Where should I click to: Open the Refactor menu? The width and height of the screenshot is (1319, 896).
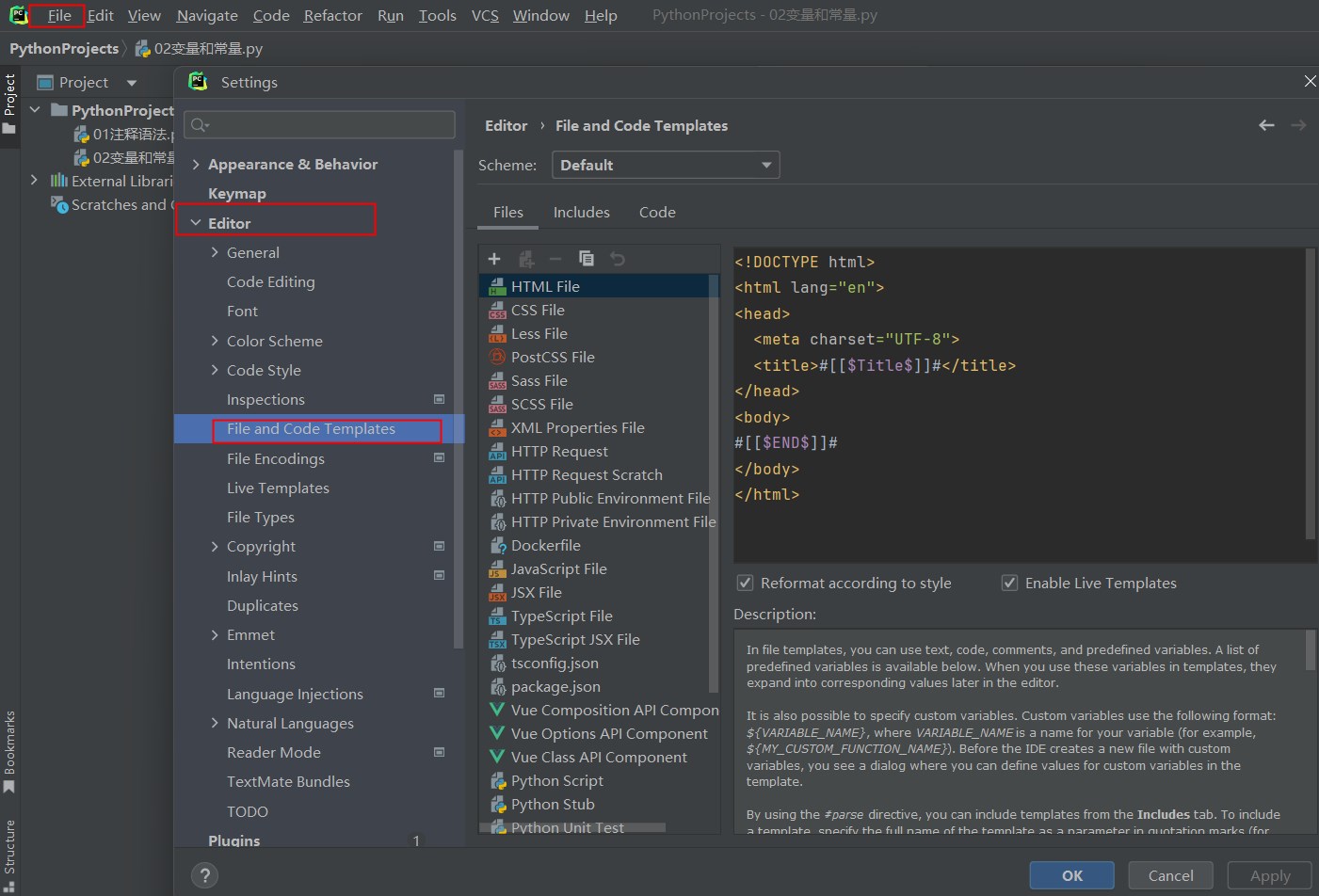[x=332, y=15]
